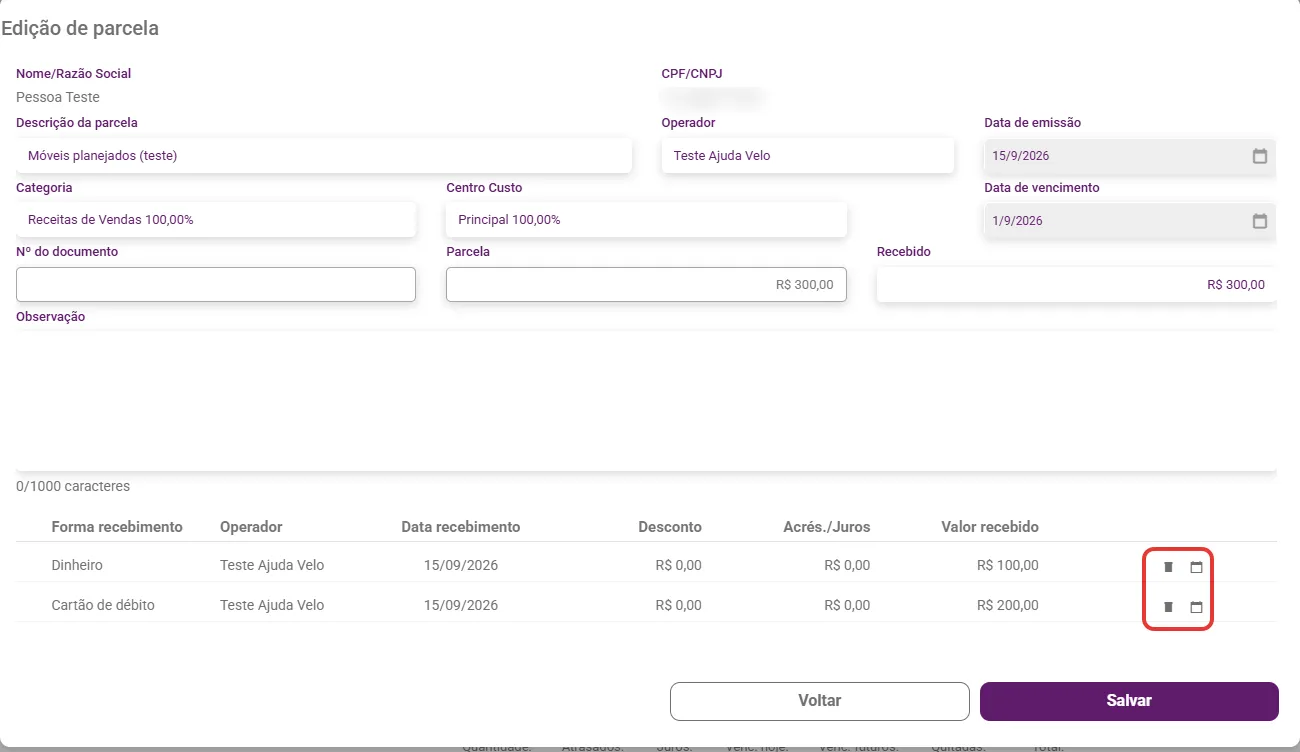
Task: Open the Categoria field
Action: coord(216,220)
